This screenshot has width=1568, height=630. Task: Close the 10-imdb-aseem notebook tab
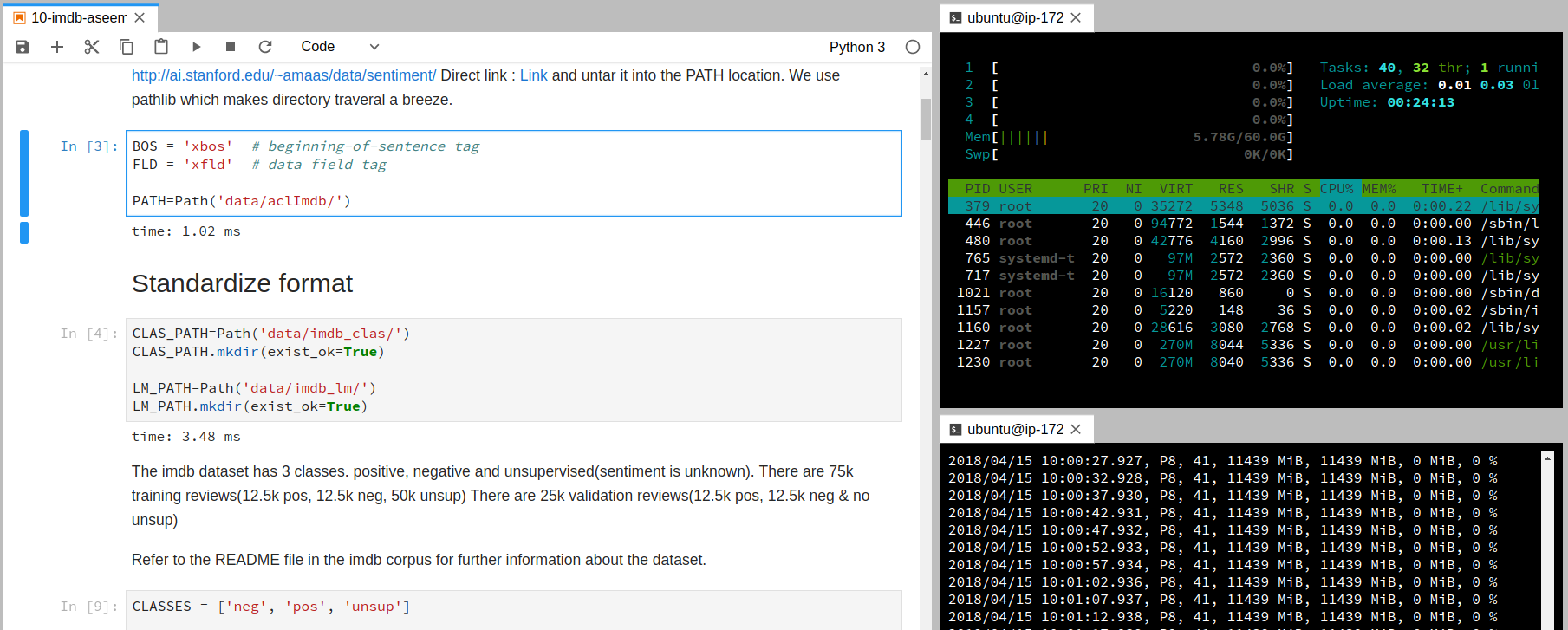[140, 17]
